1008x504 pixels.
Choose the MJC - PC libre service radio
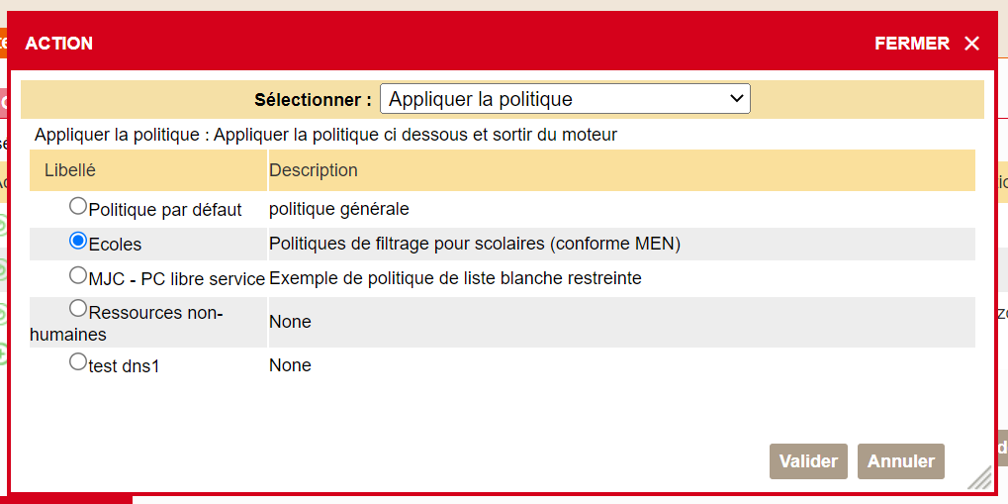(x=78, y=275)
